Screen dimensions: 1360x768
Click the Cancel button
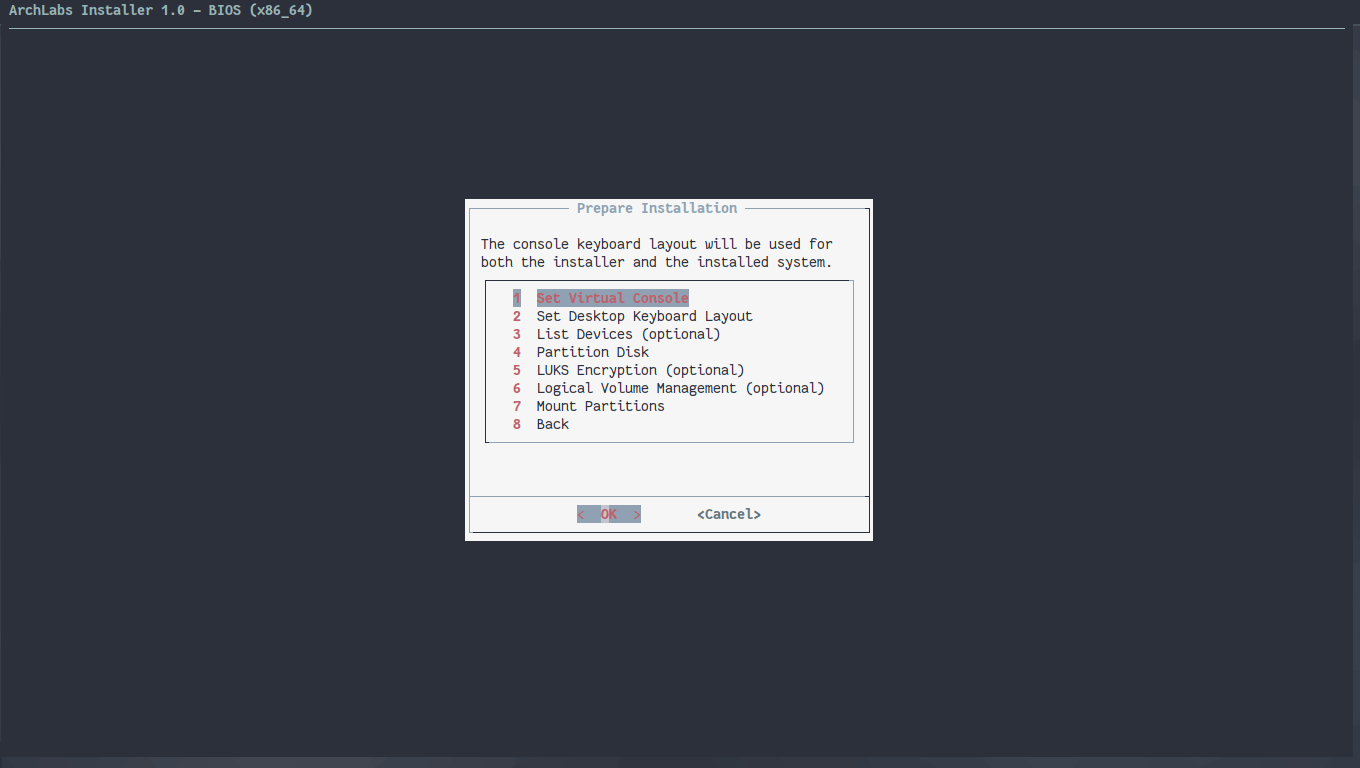point(729,514)
